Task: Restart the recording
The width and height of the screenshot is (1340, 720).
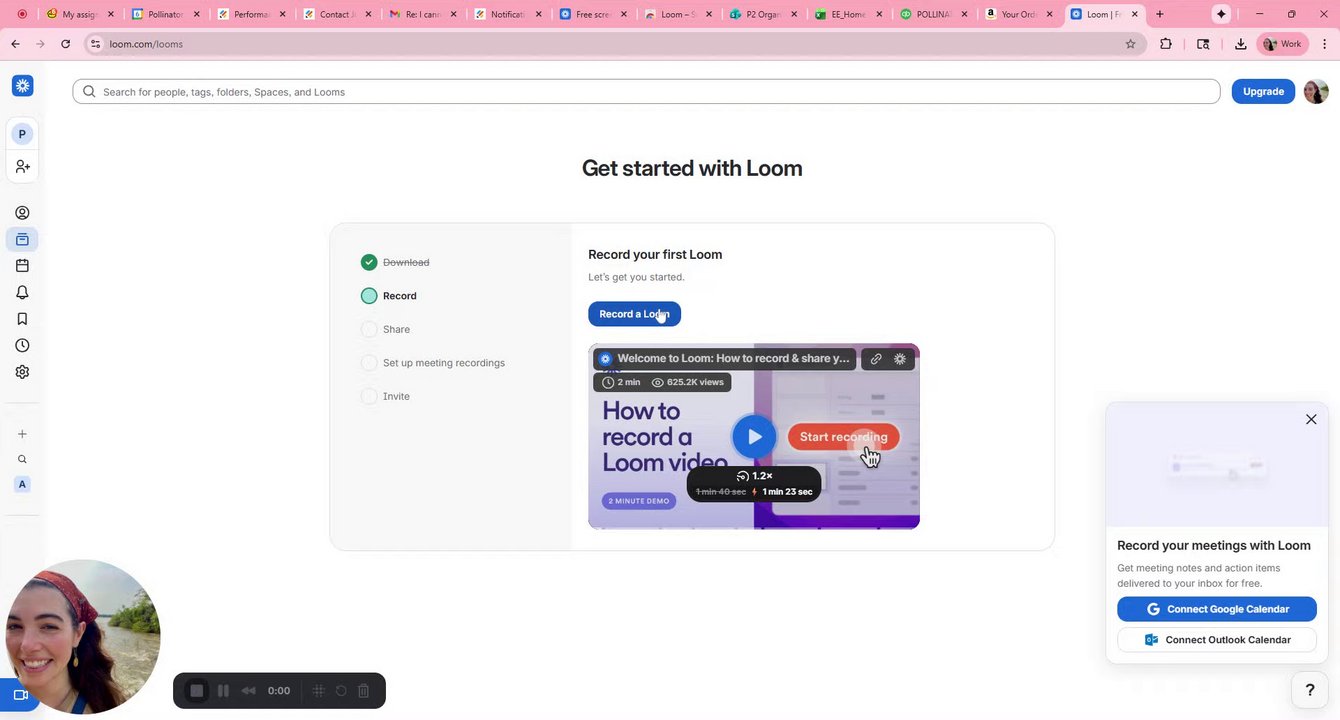Action: click(341, 691)
